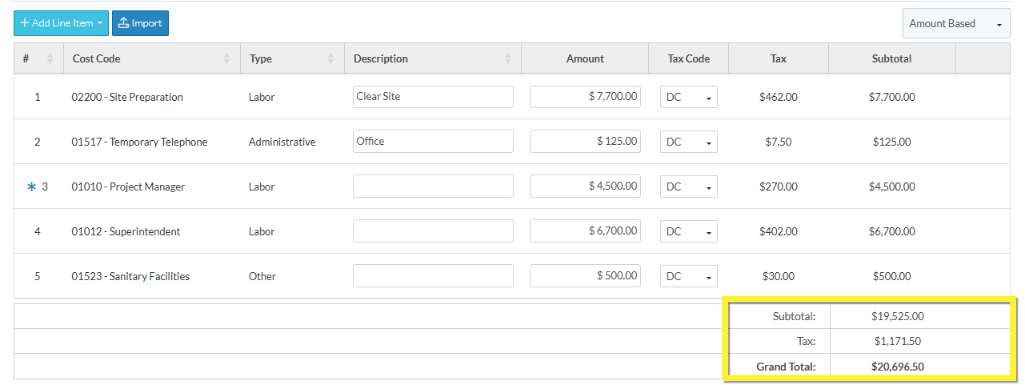Click the Clear Site description field
The width and height of the screenshot is (1025, 385).
(x=433, y=97)
